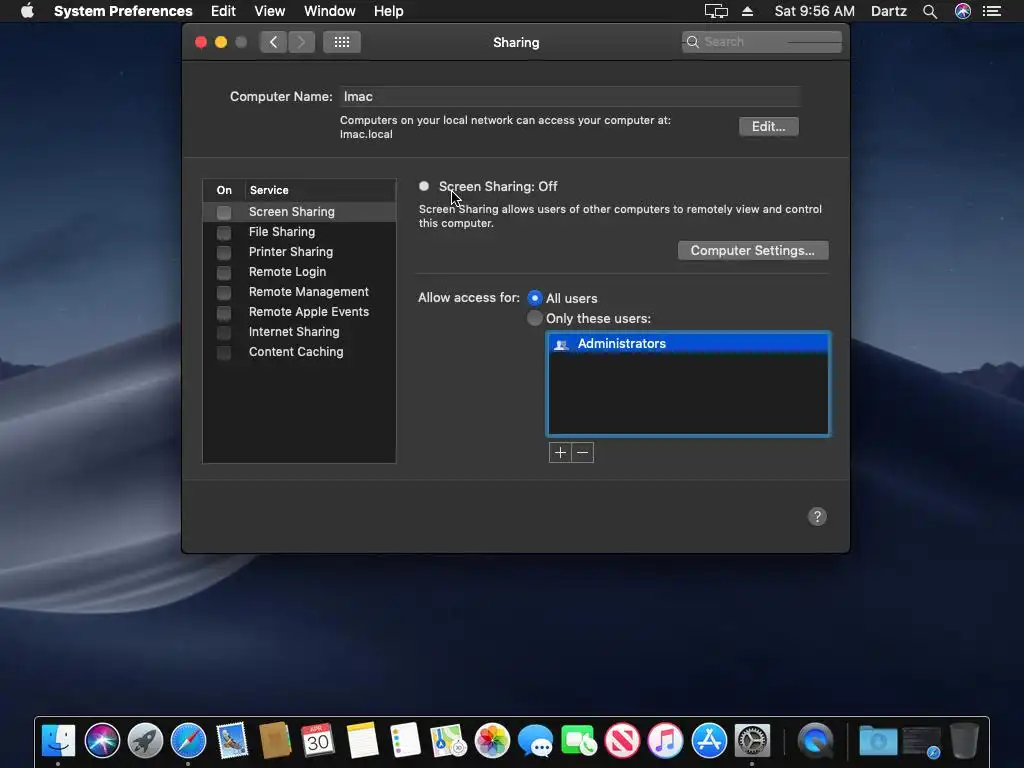Open the blue folder stack in dock

click(x=878, y=741)
